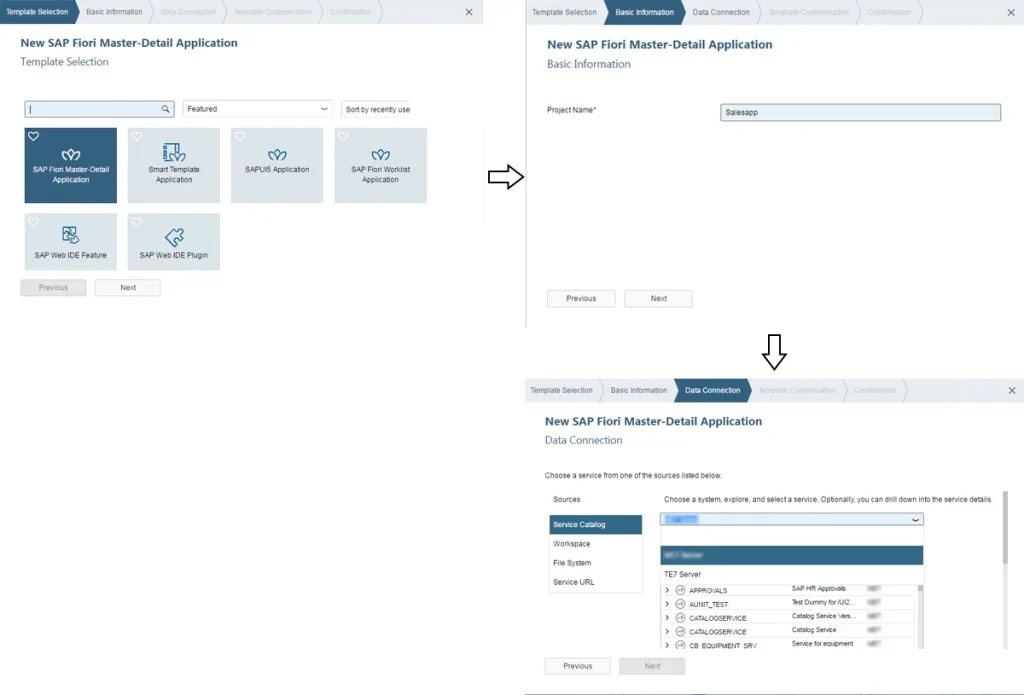Select the SAP Fiori Master-Detail Application tile
Screen dimensions: 1024x695
pyautogui.click(x=71, y=165)
